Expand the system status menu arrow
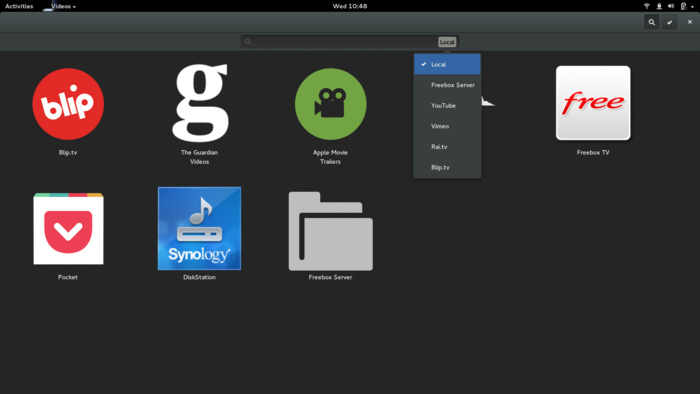 coord(692,7)
